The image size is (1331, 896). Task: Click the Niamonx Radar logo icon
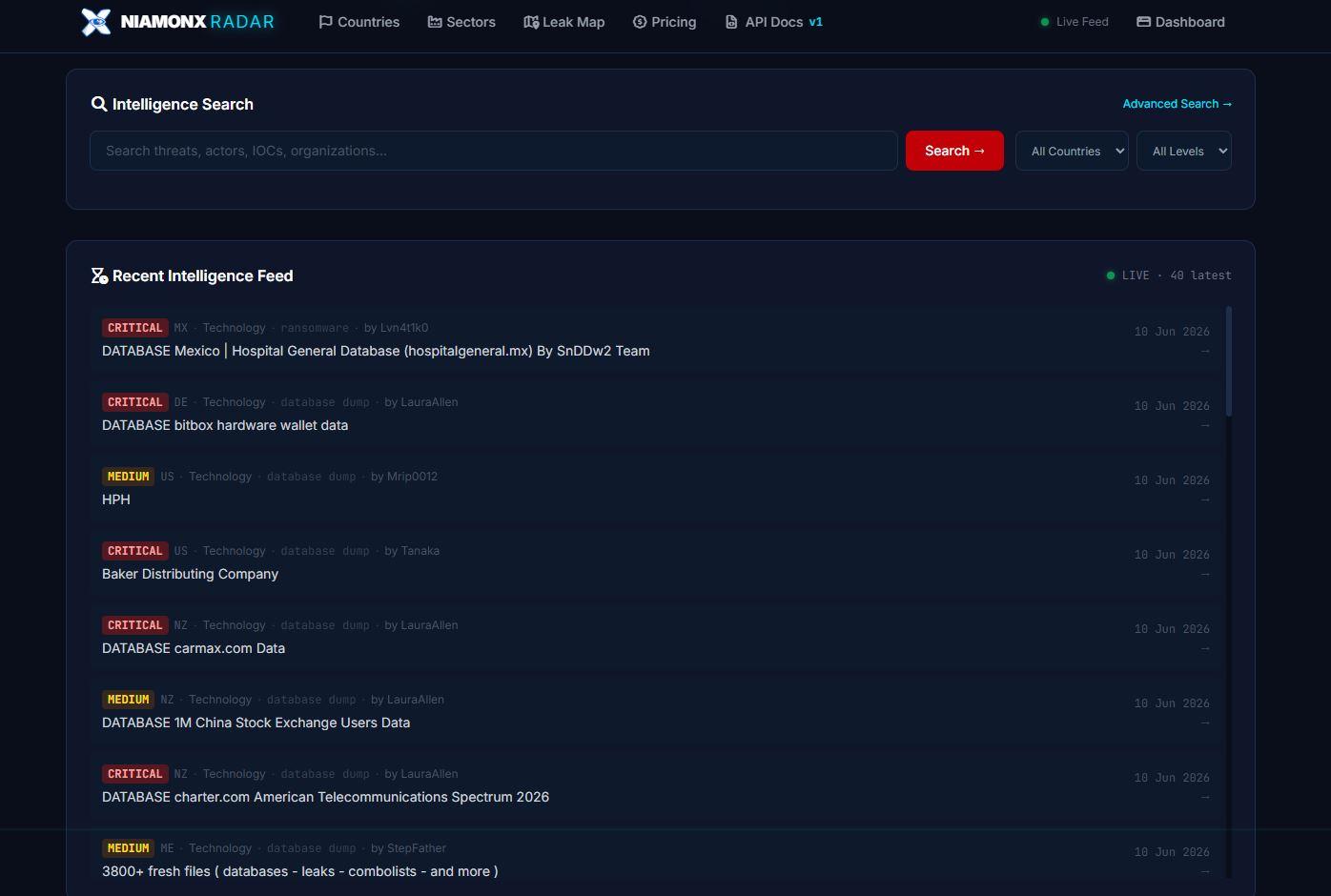point(95,21)
